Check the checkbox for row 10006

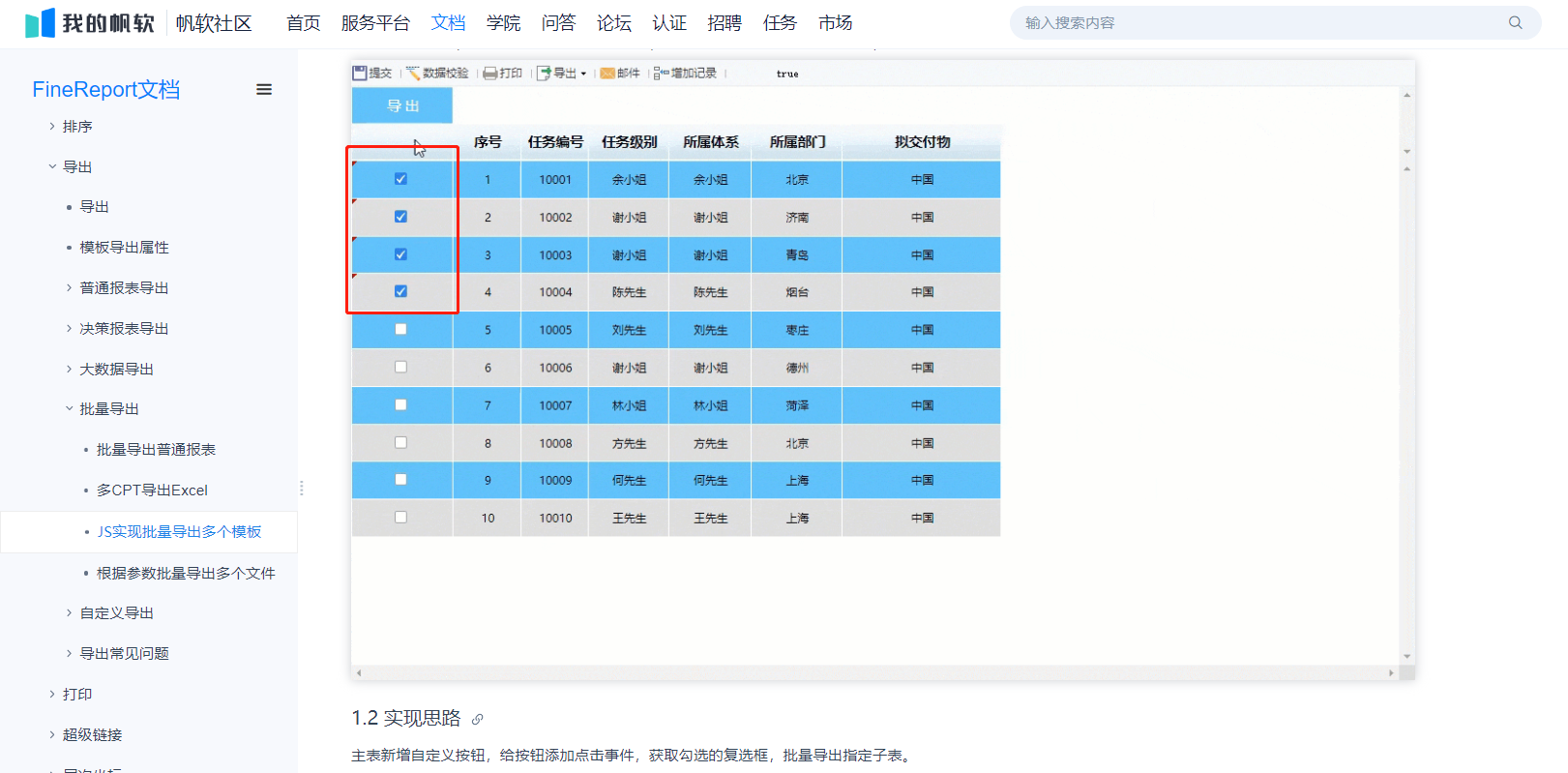400,367
